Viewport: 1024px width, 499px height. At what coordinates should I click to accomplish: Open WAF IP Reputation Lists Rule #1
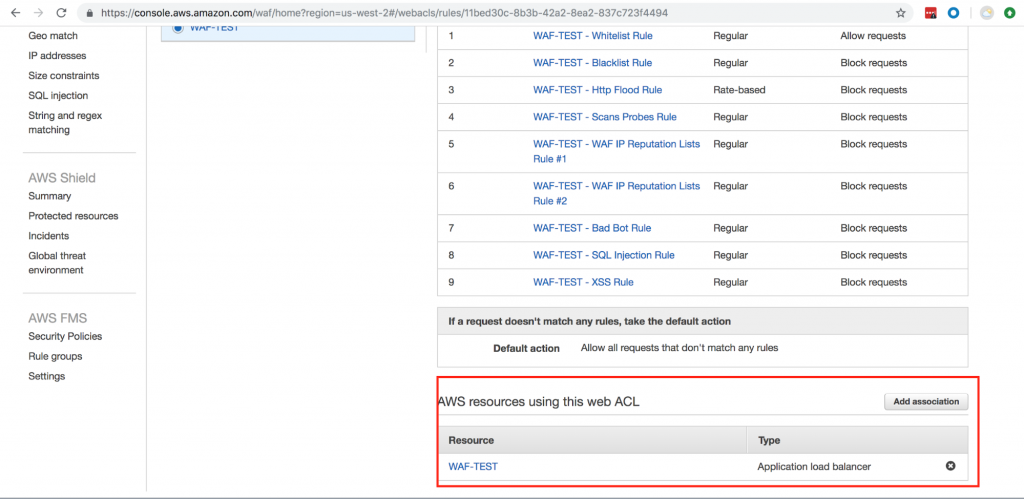[x=616, y=152]
